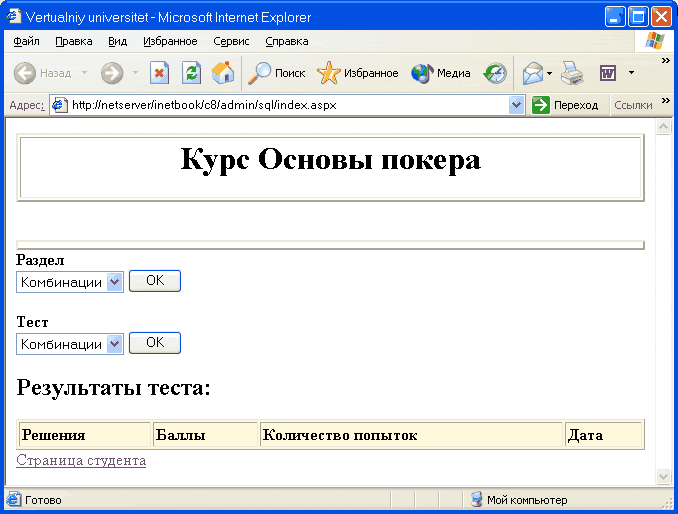Click the Print printer icon
The image size is (678, 514).
572,73
